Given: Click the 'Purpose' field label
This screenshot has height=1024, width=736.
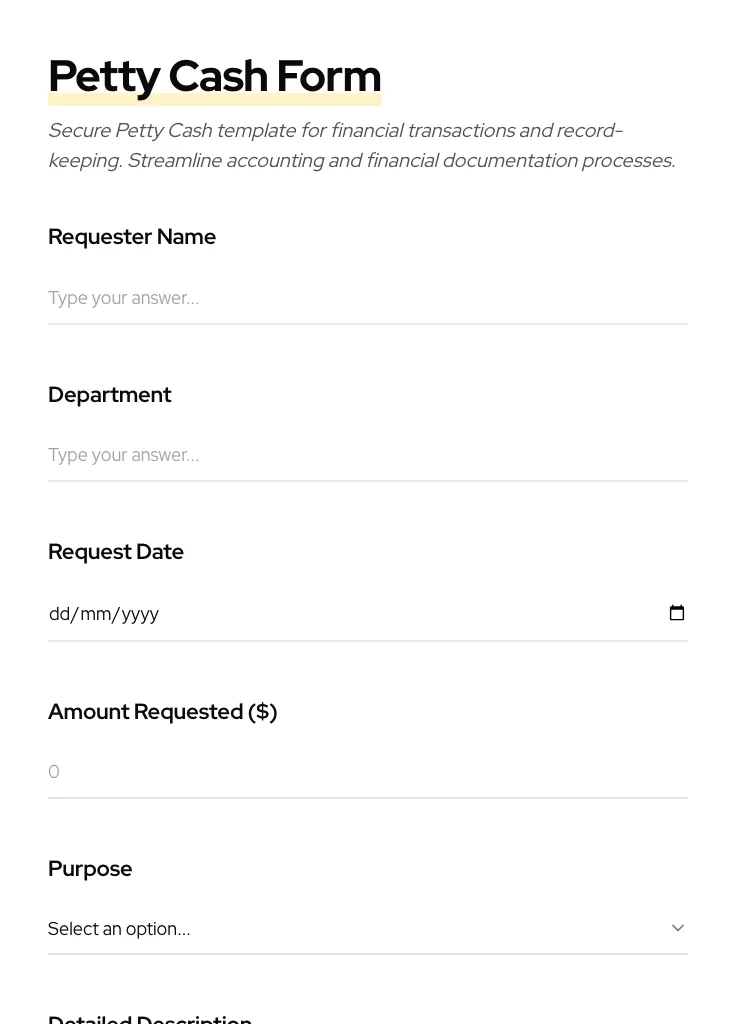Looking at the screenshot, I should tap(90, 869).
